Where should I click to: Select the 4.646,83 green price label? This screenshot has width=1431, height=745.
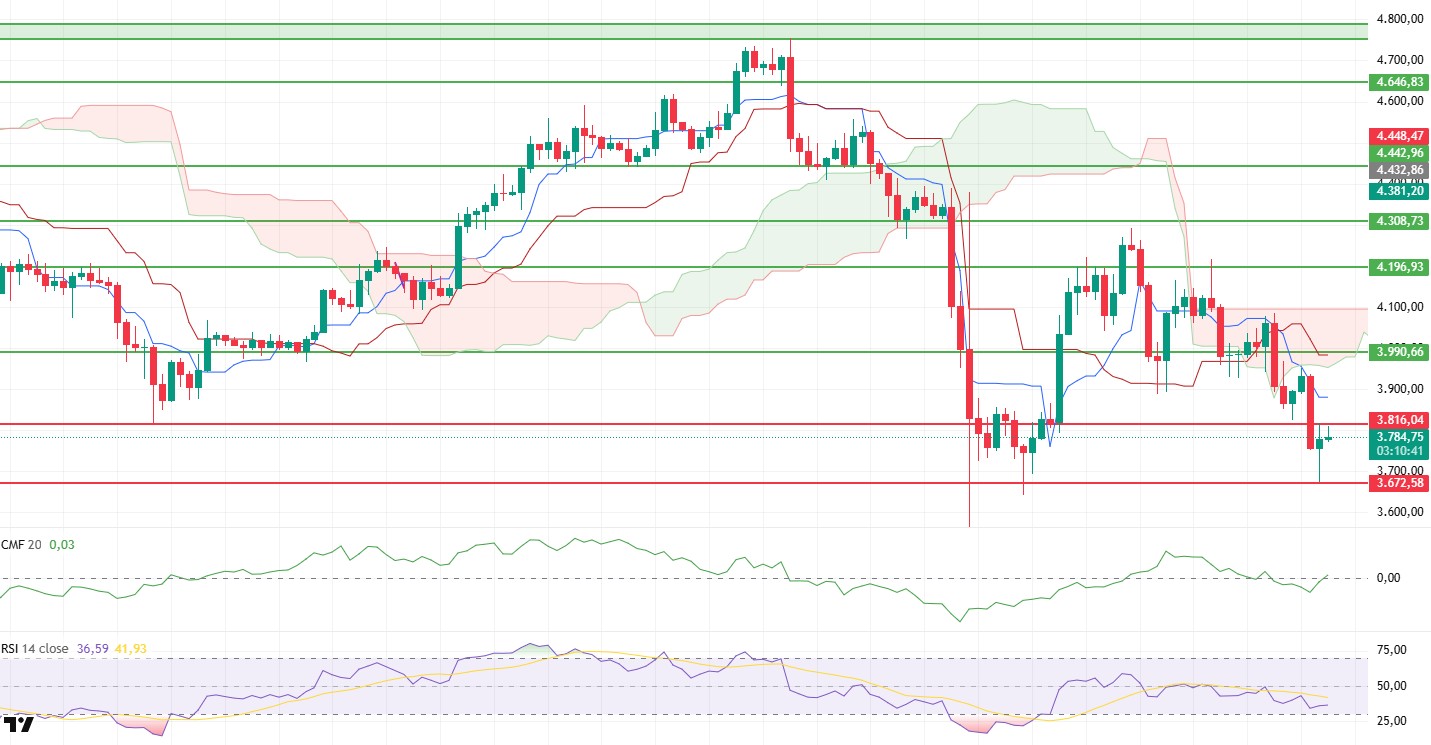pos(1399,82)
